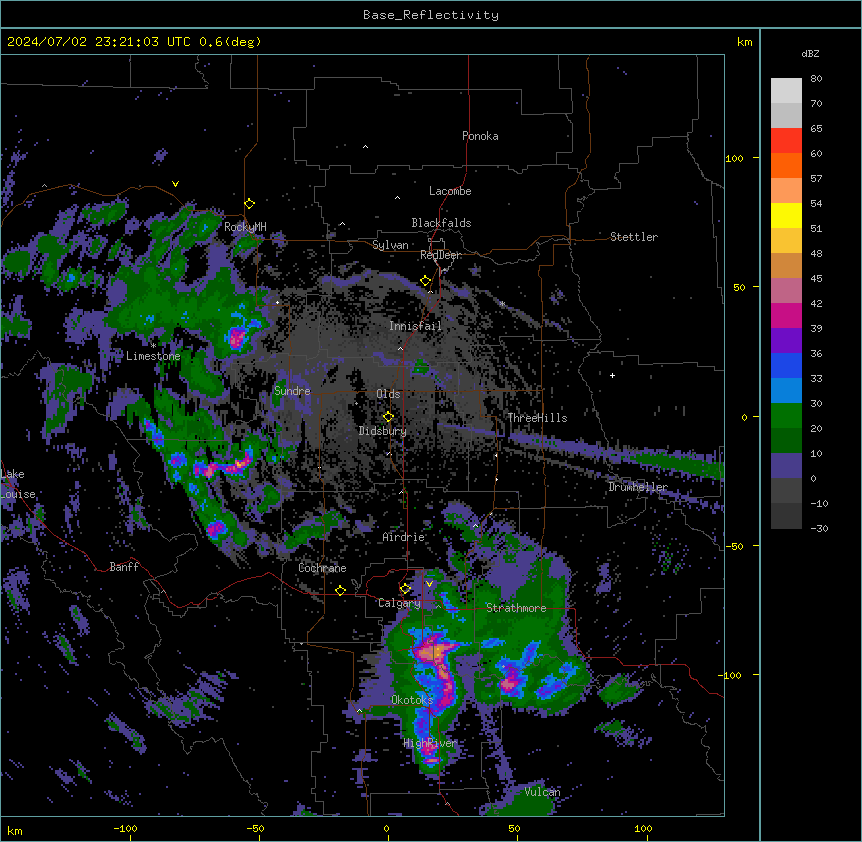Click the Sylvan label
The width and height of the screenshot is (862, 842).
(x=390, y=245)
